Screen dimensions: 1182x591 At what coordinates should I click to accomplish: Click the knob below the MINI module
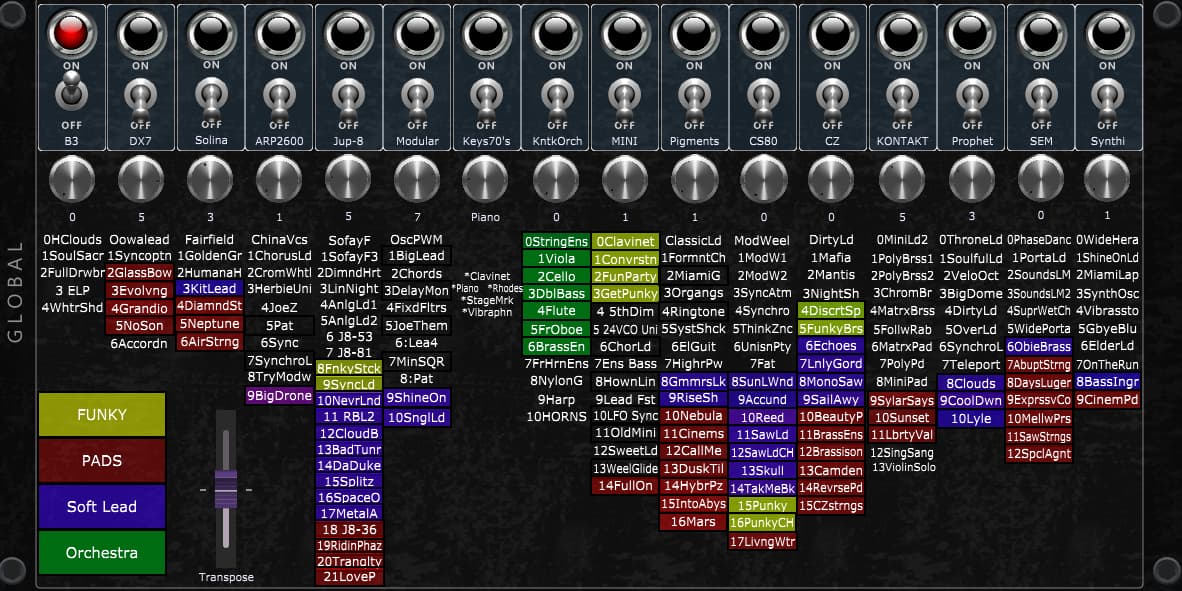[625, 179]
